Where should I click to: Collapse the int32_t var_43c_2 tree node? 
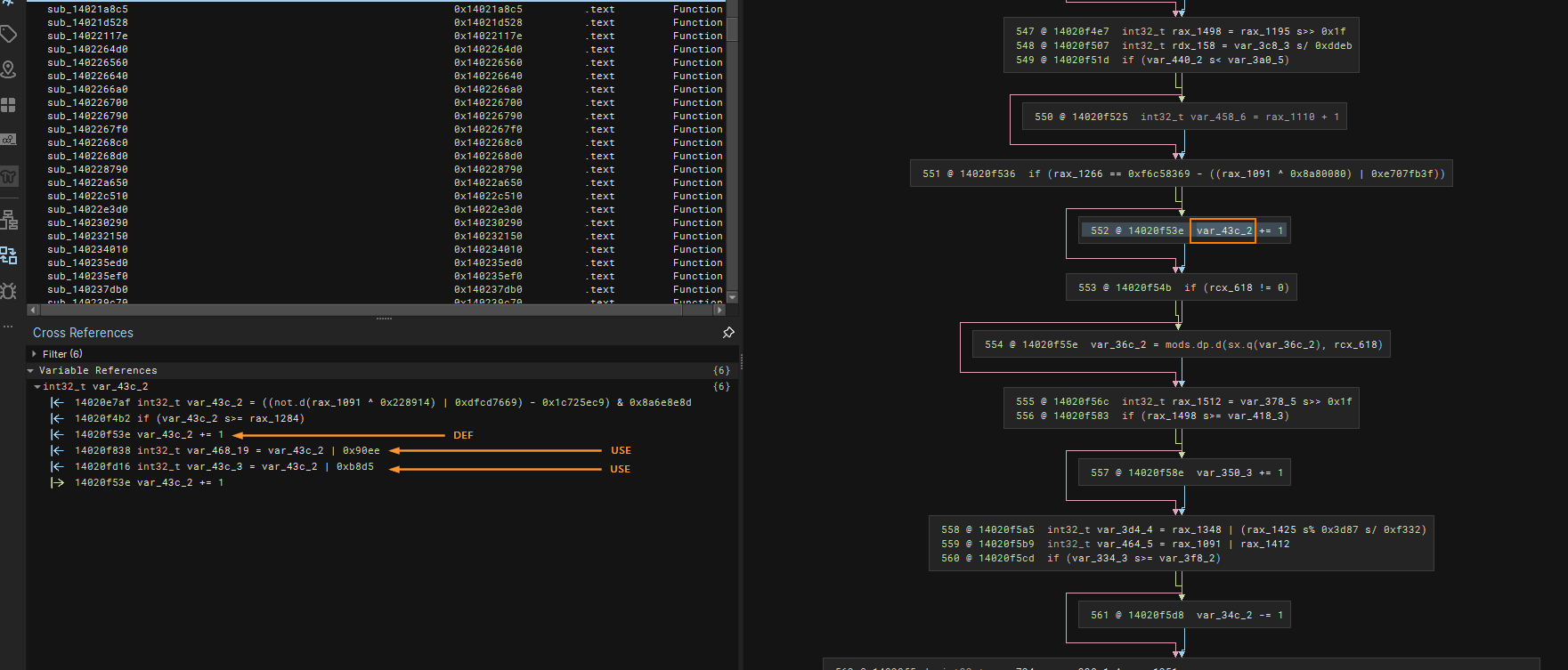[37, 387]
